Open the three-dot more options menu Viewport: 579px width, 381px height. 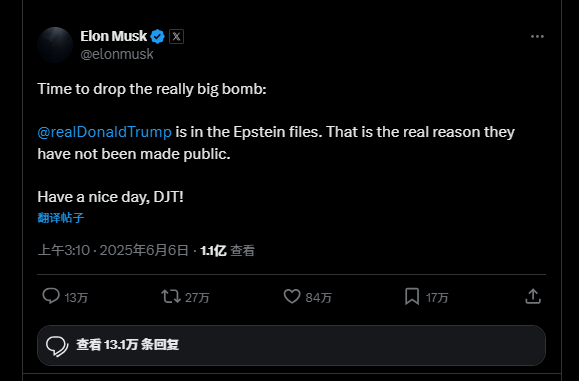pyautogui.click(x=537, y=37)
